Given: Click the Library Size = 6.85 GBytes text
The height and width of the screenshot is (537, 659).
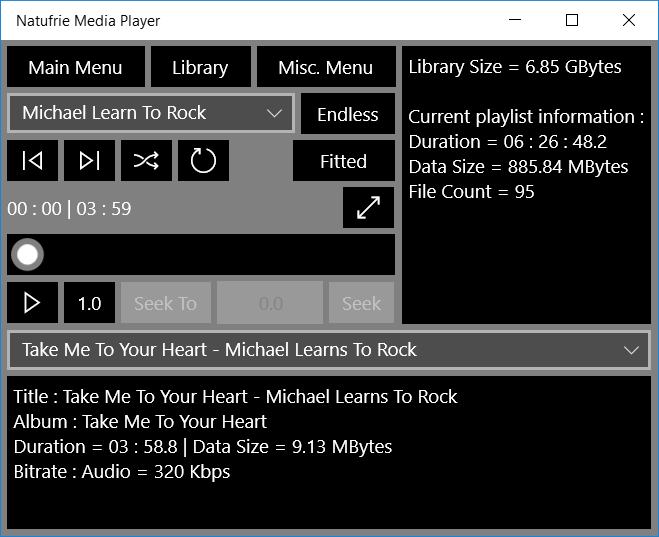Looking at the screenshot, I should [515, 67].
